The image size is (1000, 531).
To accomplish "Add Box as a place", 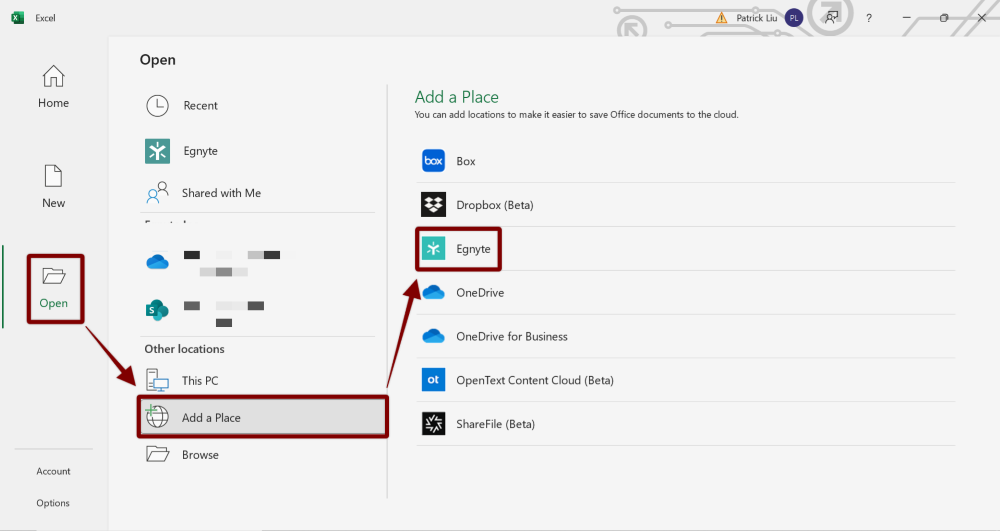I will [686, 161].
